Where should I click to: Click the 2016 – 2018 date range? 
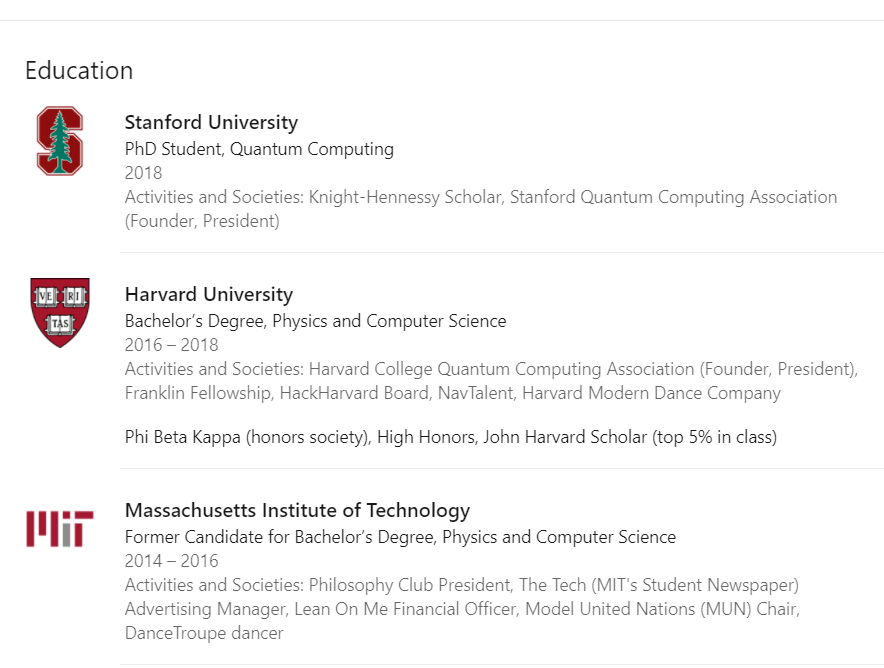(x=171, y=344)
